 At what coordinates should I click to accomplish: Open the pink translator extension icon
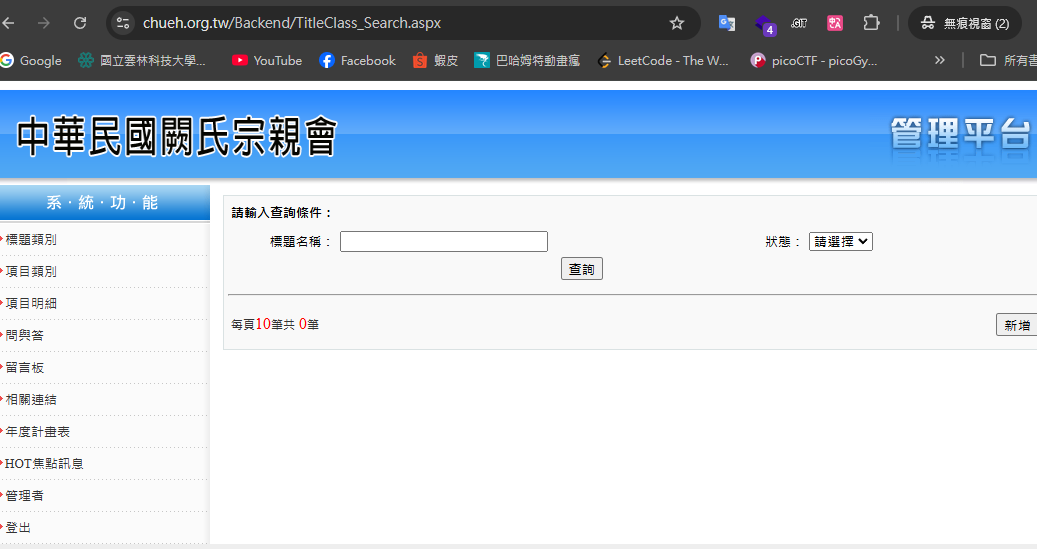(x=835, y=23)
